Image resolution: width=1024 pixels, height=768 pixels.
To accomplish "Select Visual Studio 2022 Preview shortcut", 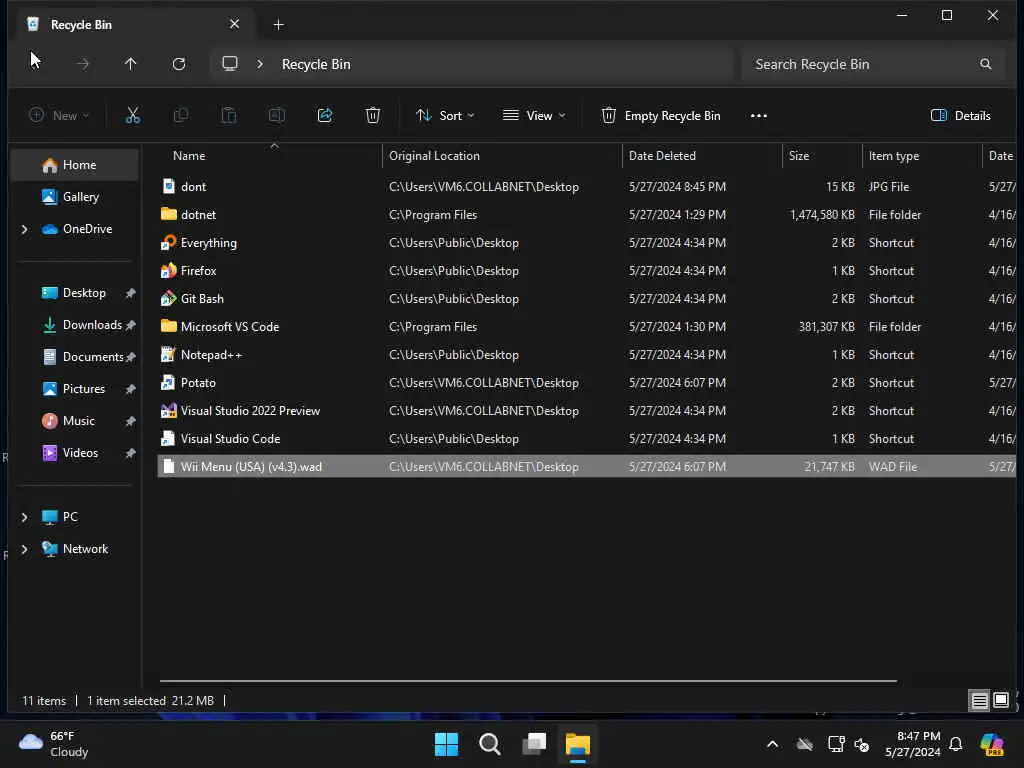I will coord(586,411).
